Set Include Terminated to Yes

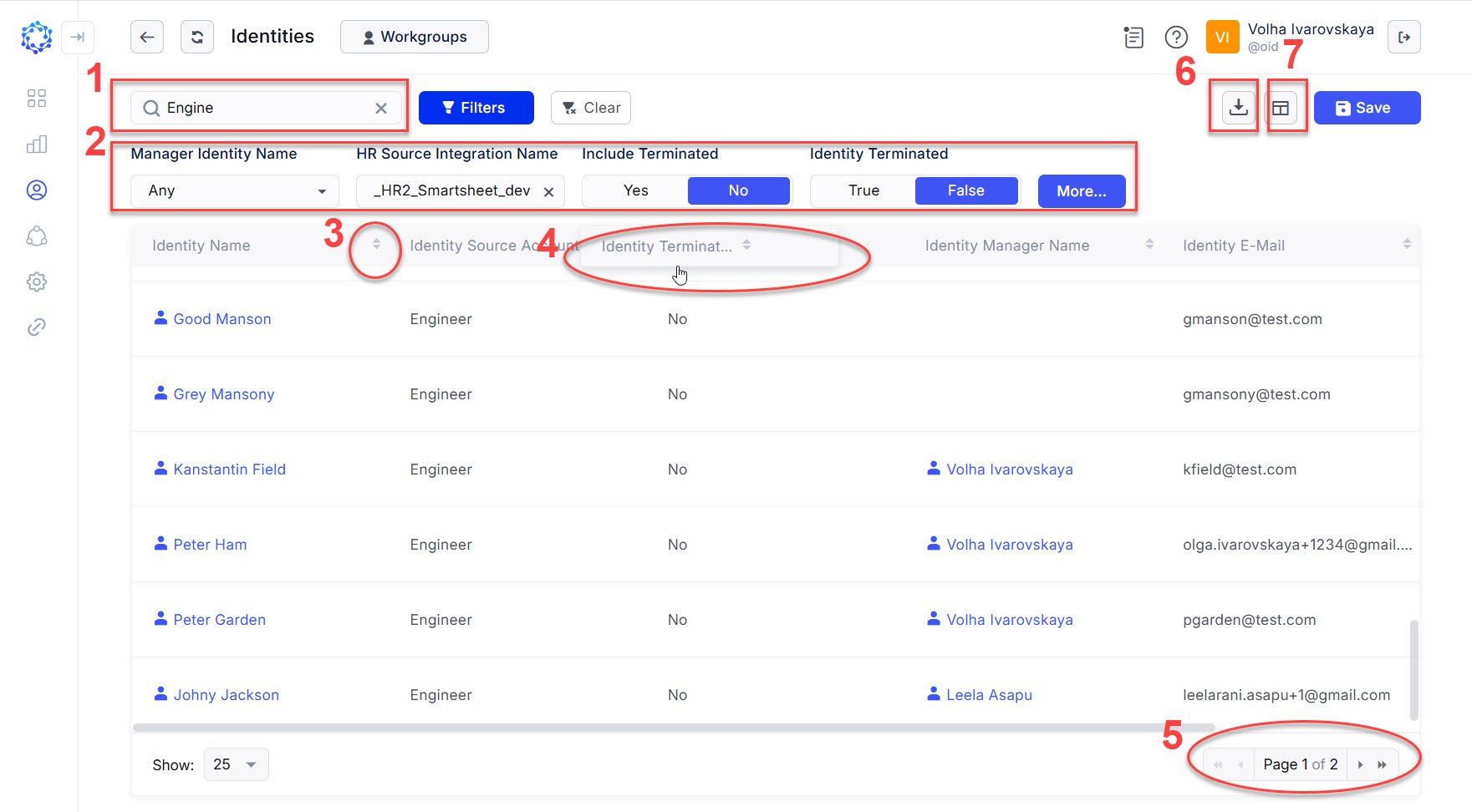point(635,190)
